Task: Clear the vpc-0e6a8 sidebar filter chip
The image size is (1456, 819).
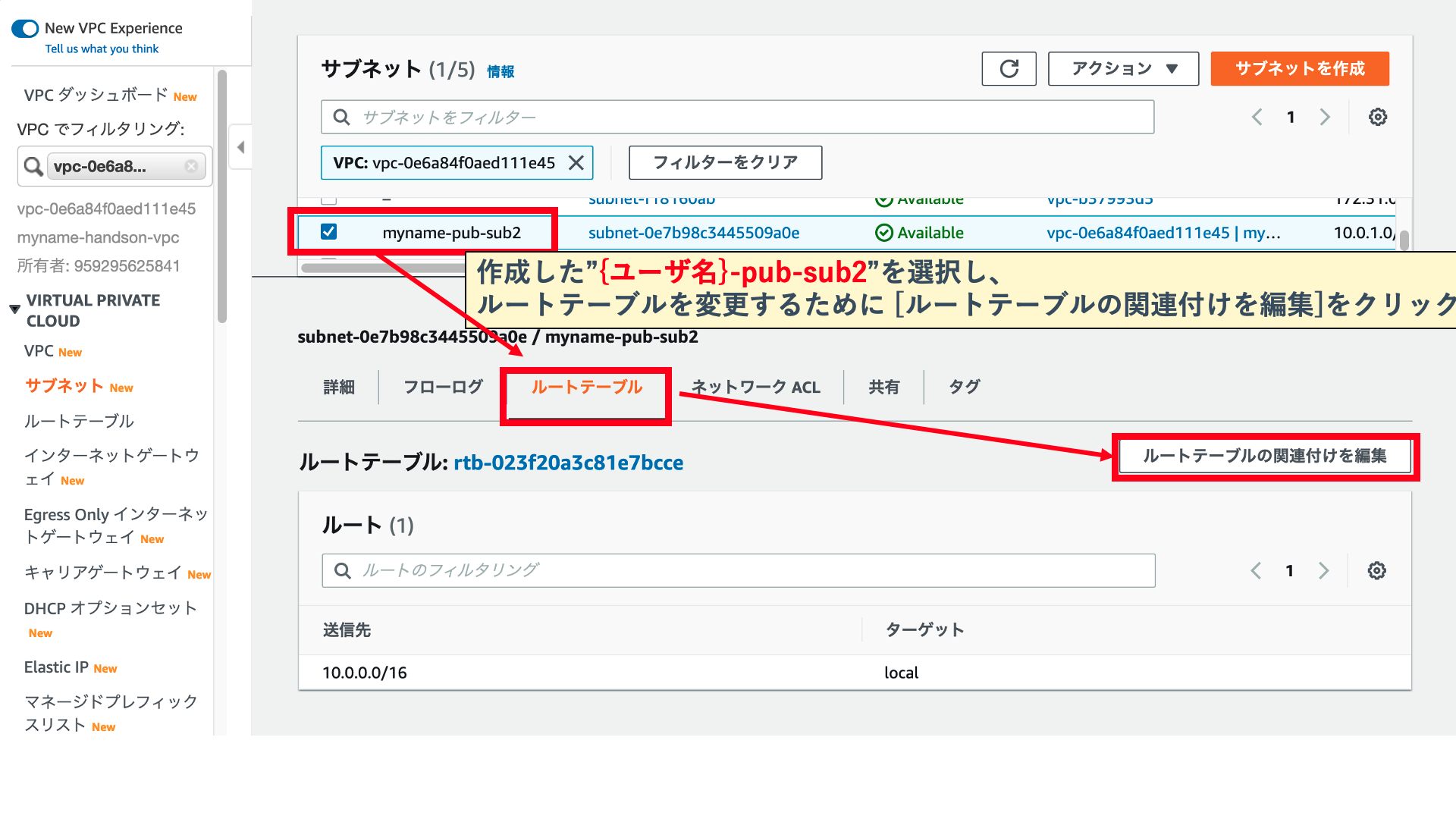Action: tap(191, 166)
